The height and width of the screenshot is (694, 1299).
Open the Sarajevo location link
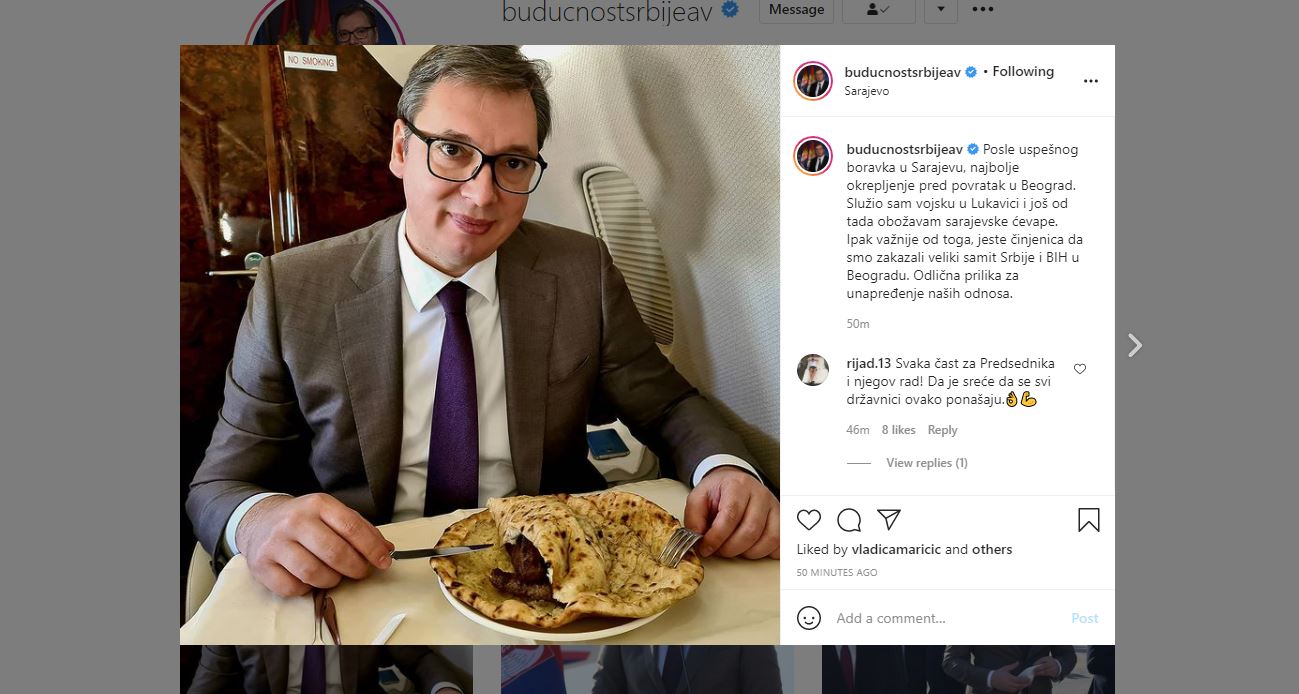[865, 91]
